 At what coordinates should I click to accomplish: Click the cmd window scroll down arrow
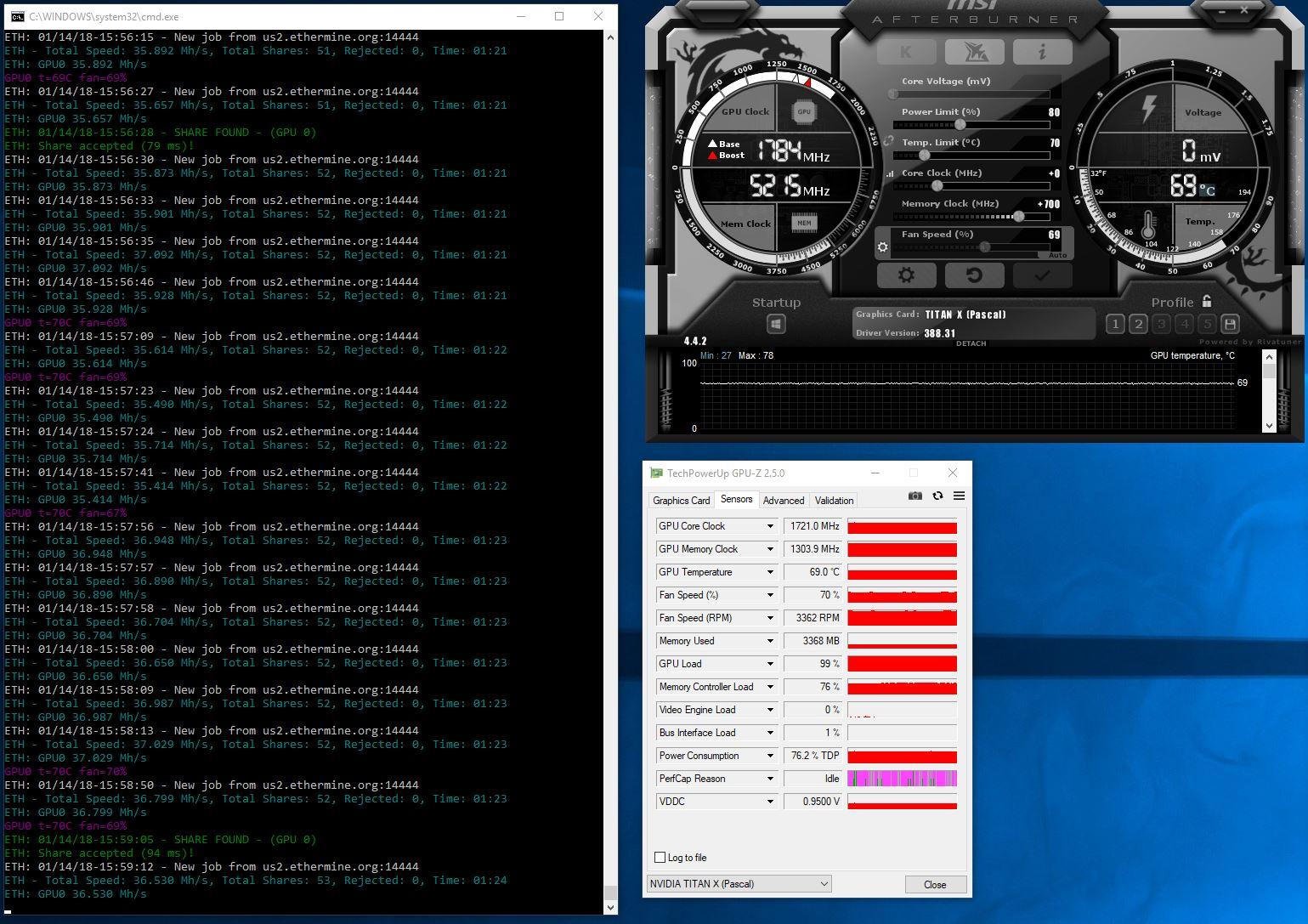[610, 907]
